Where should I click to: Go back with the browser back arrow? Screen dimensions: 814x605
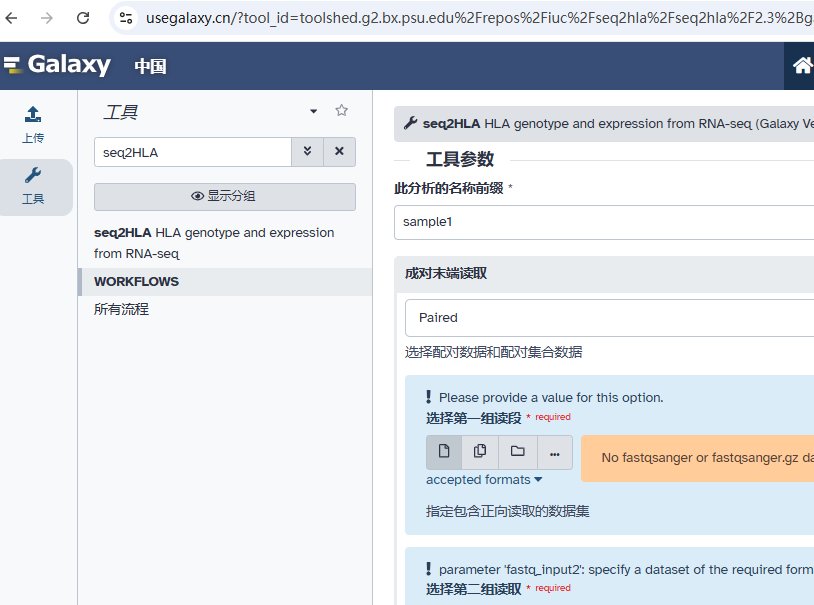coord(11,18)
